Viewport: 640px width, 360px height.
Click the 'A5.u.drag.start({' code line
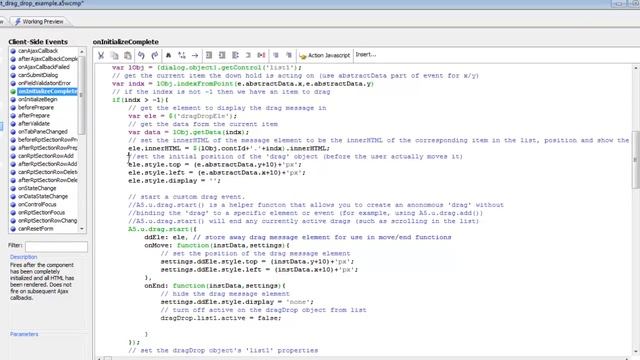pos(162,229)
